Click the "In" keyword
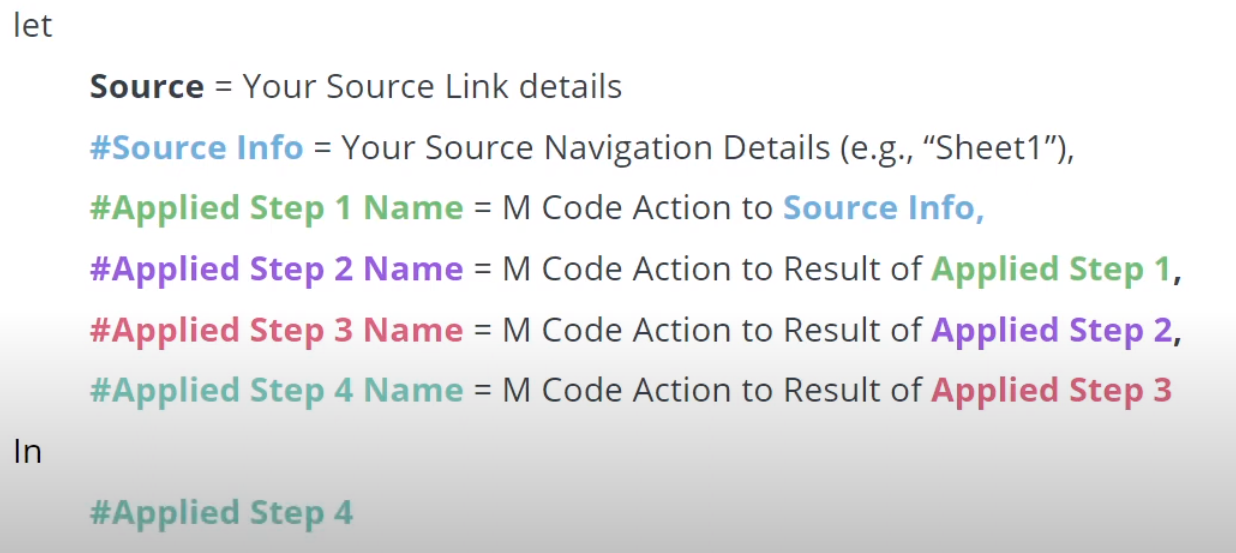Image resolution: width=1236 pixels, height=553 pixels. pyautogui.click(x=27, y=452)
